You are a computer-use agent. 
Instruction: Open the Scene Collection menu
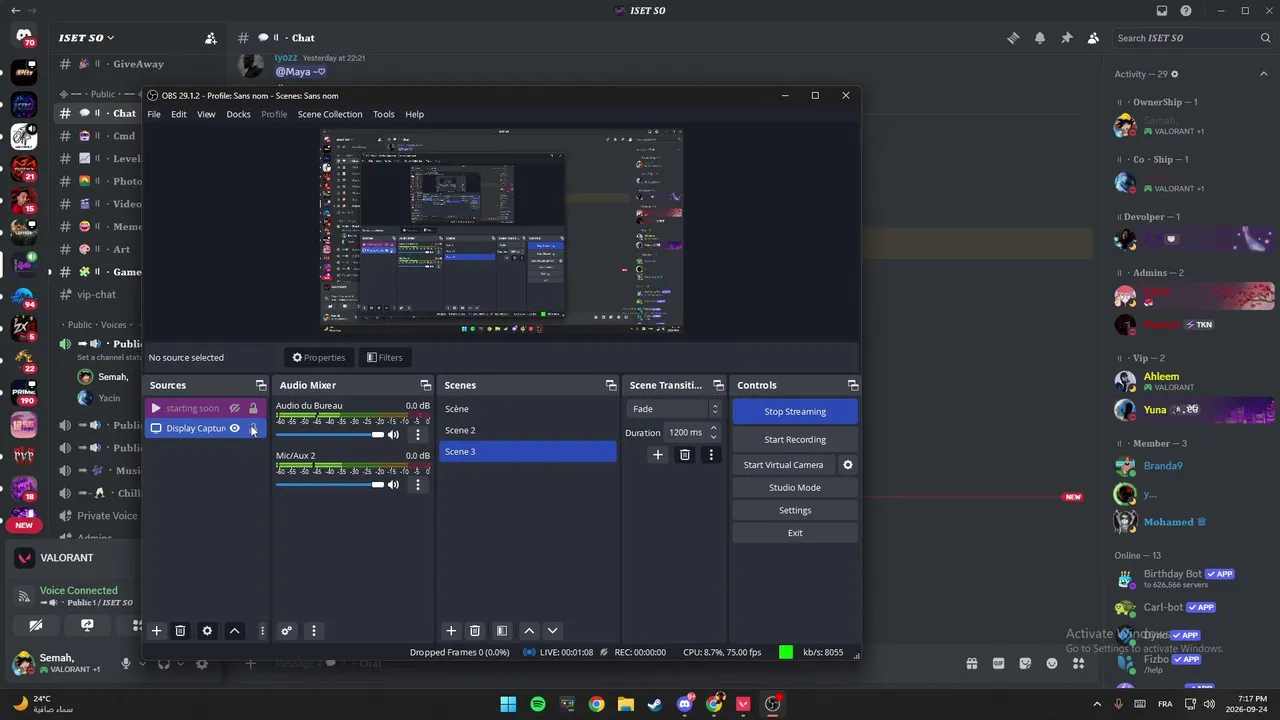coord(330,114)
